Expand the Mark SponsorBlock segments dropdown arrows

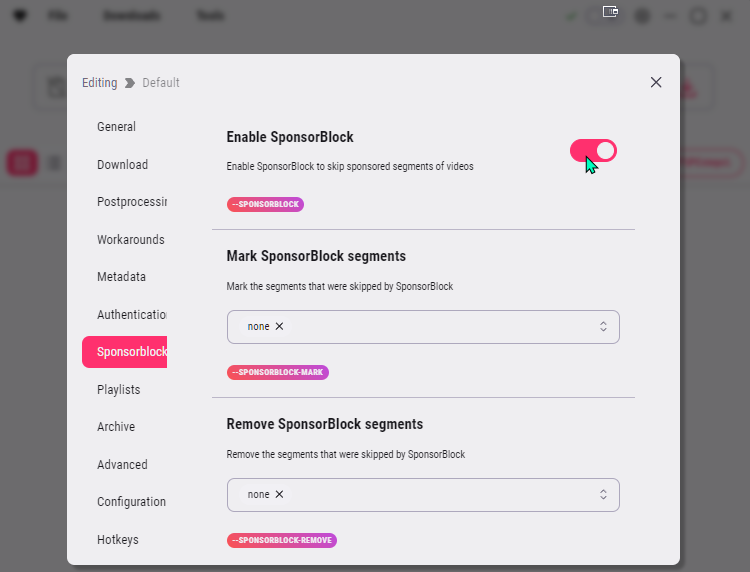(x=603, y=326)
